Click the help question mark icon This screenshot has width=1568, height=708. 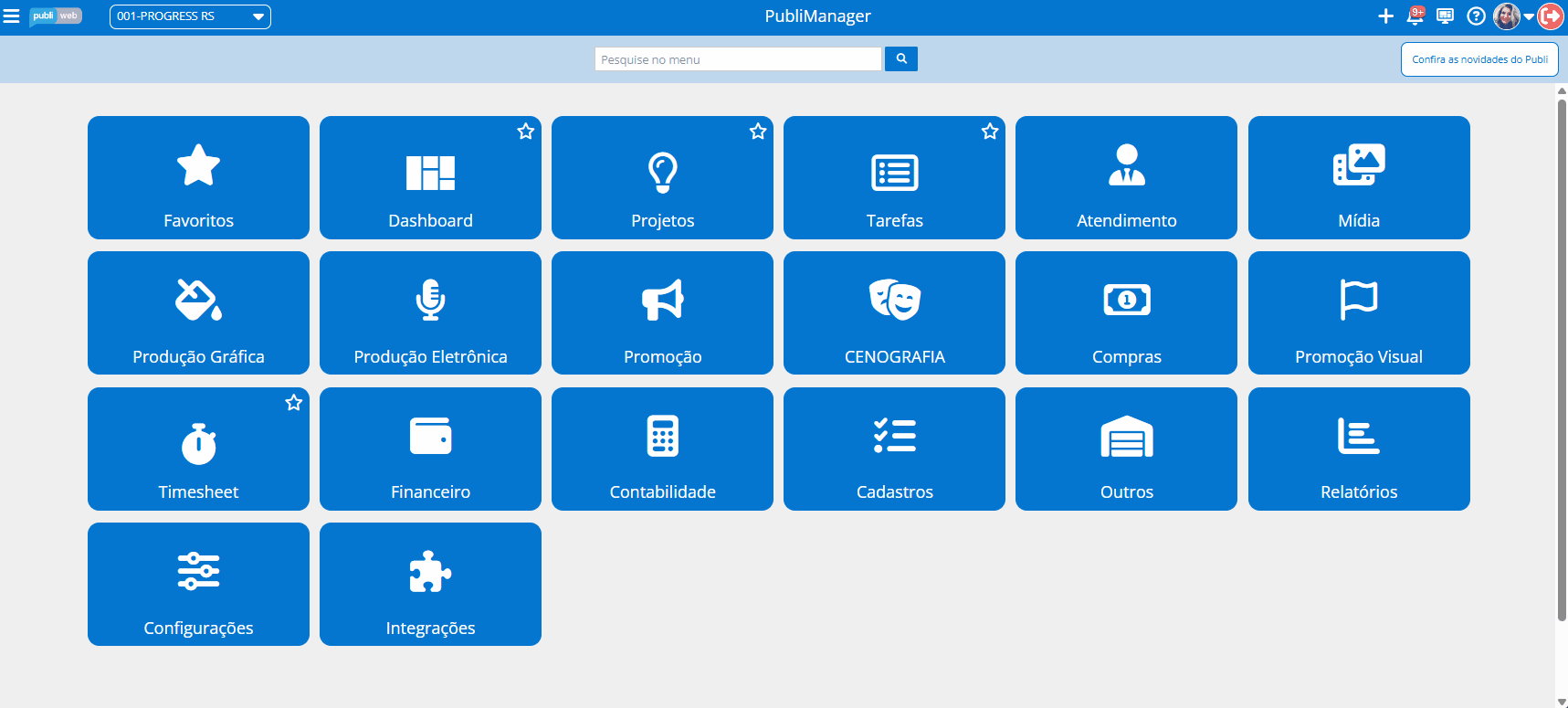[x=1476, y=16]
